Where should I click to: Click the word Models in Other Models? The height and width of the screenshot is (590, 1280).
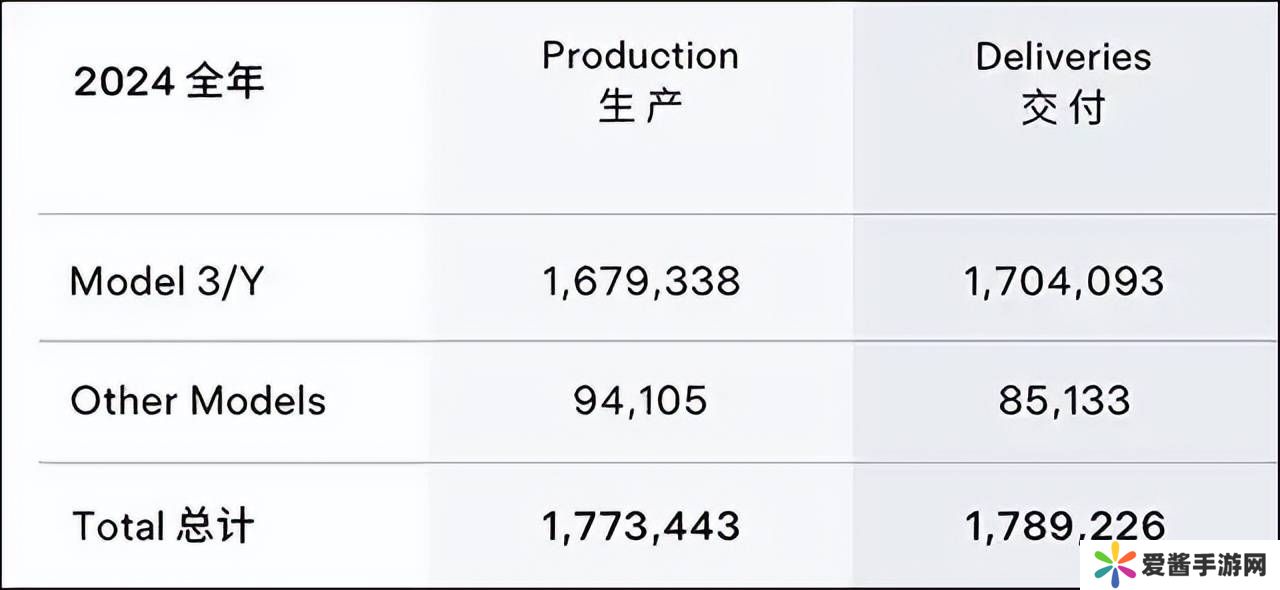258,401
